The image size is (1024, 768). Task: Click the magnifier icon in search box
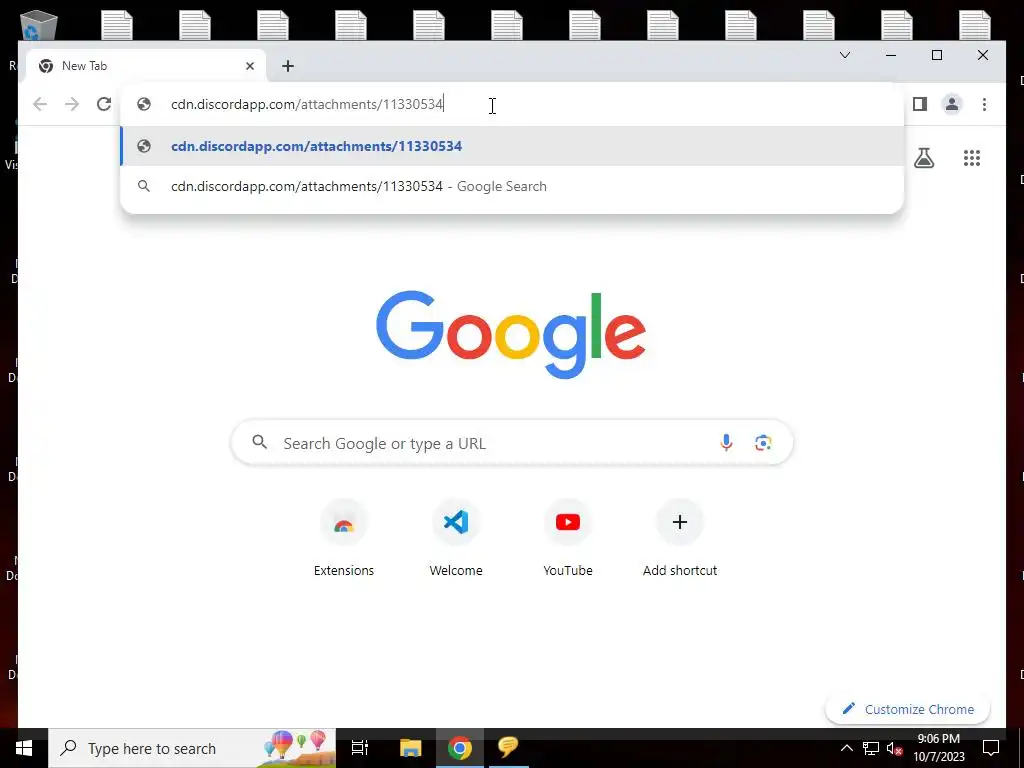[x=259, y=442]
